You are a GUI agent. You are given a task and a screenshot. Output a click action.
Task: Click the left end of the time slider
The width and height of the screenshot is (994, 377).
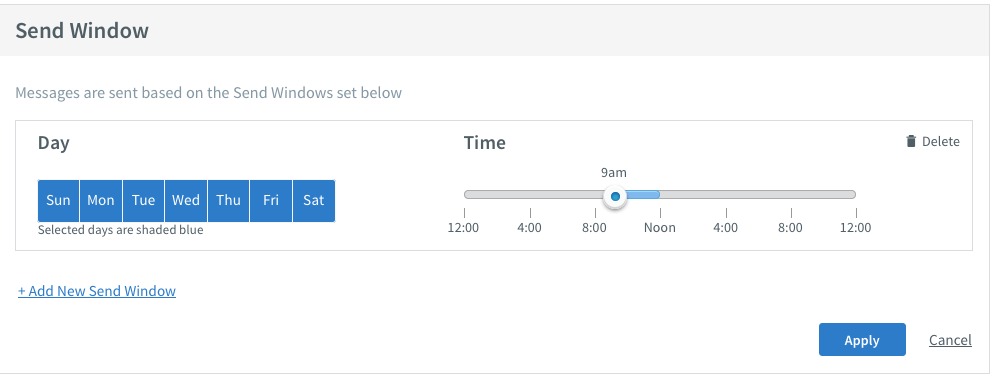point(467,195)
